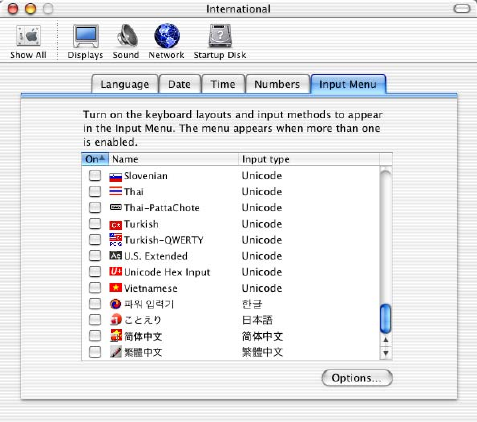Enable the Turkish-QWERTY checkbox
477x422 pixels.
(95, 240)
